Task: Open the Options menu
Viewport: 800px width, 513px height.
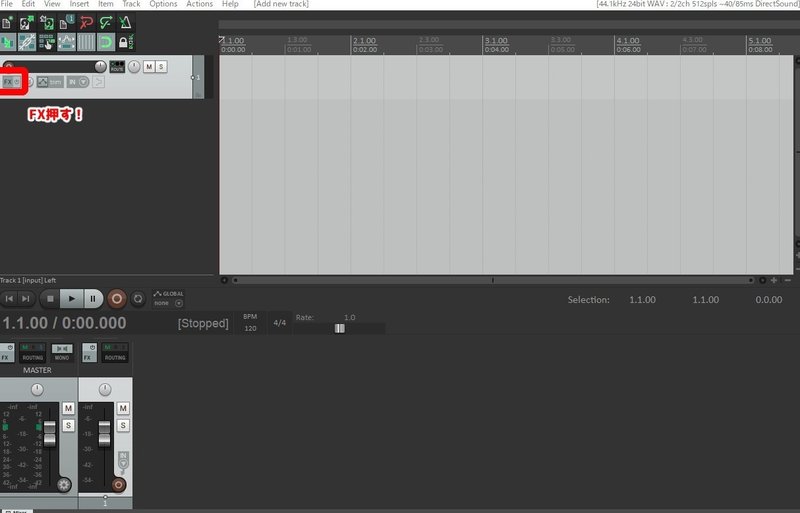Action: coord(163,4)
